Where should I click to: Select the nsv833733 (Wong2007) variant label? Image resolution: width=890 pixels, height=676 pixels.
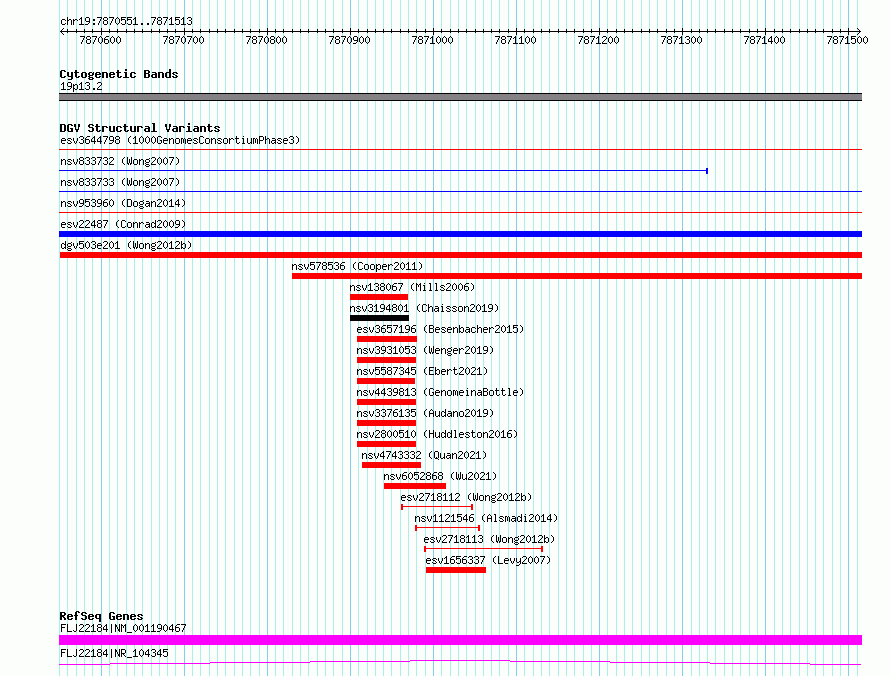click(120, 182)
